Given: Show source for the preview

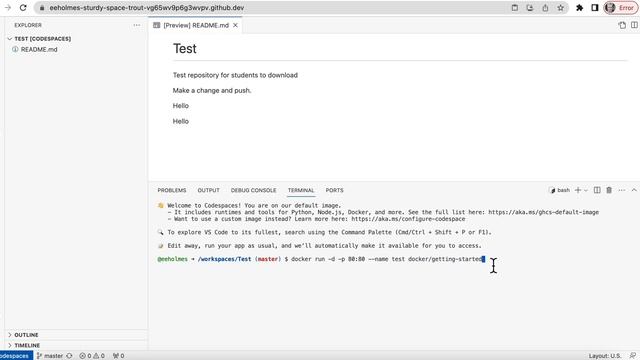Looking at the screenshot, I should click(622, 25).
